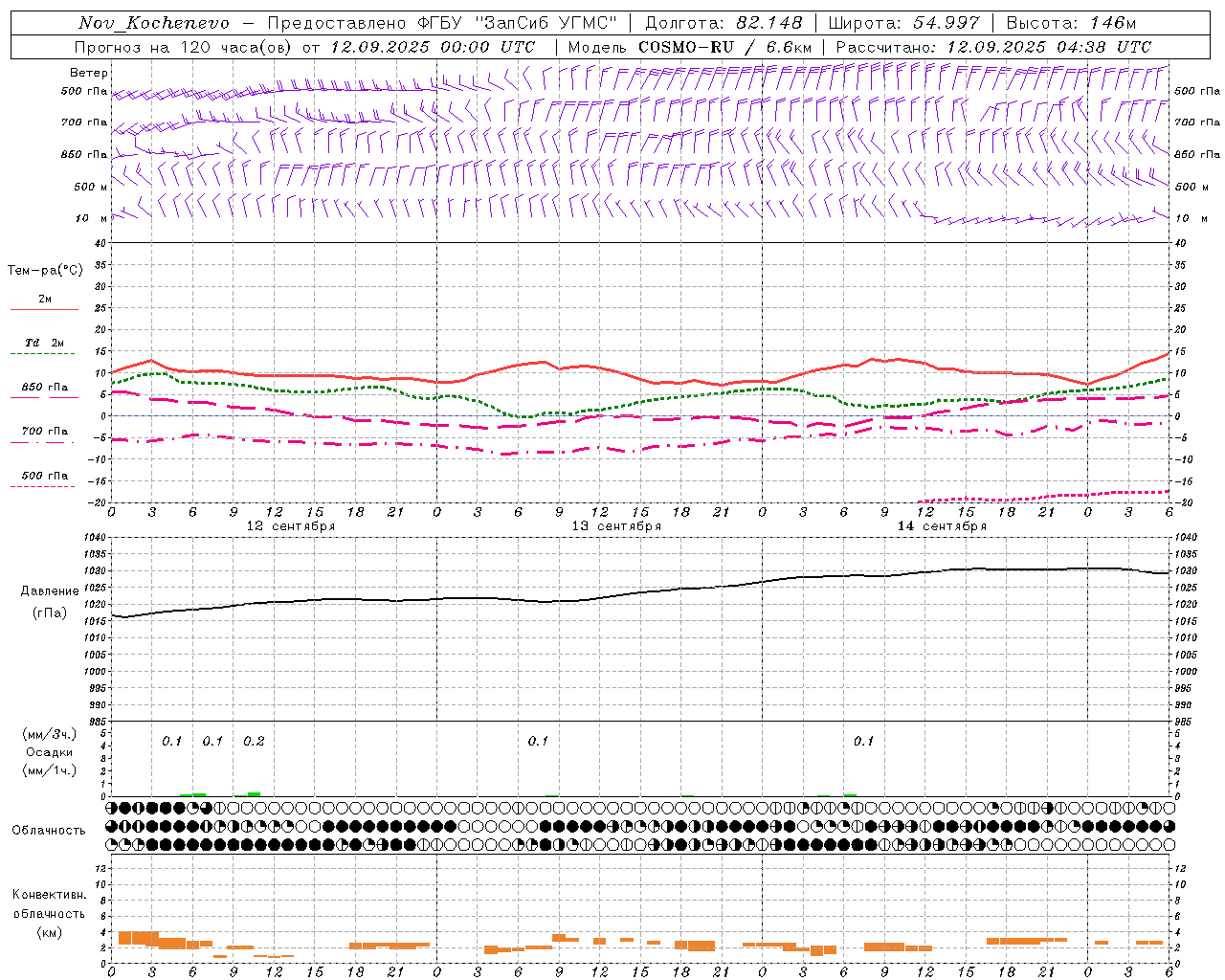
Task: Click the Долгота: 82.148 header field
Action: pos(724,23)
